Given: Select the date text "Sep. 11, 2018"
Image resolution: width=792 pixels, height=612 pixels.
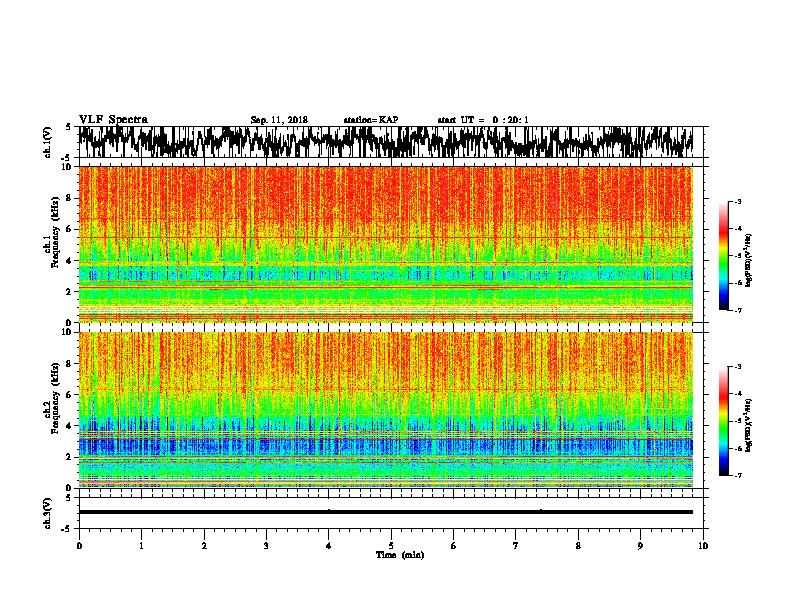Looking at the screenshot, I should (x=279, y=120).
